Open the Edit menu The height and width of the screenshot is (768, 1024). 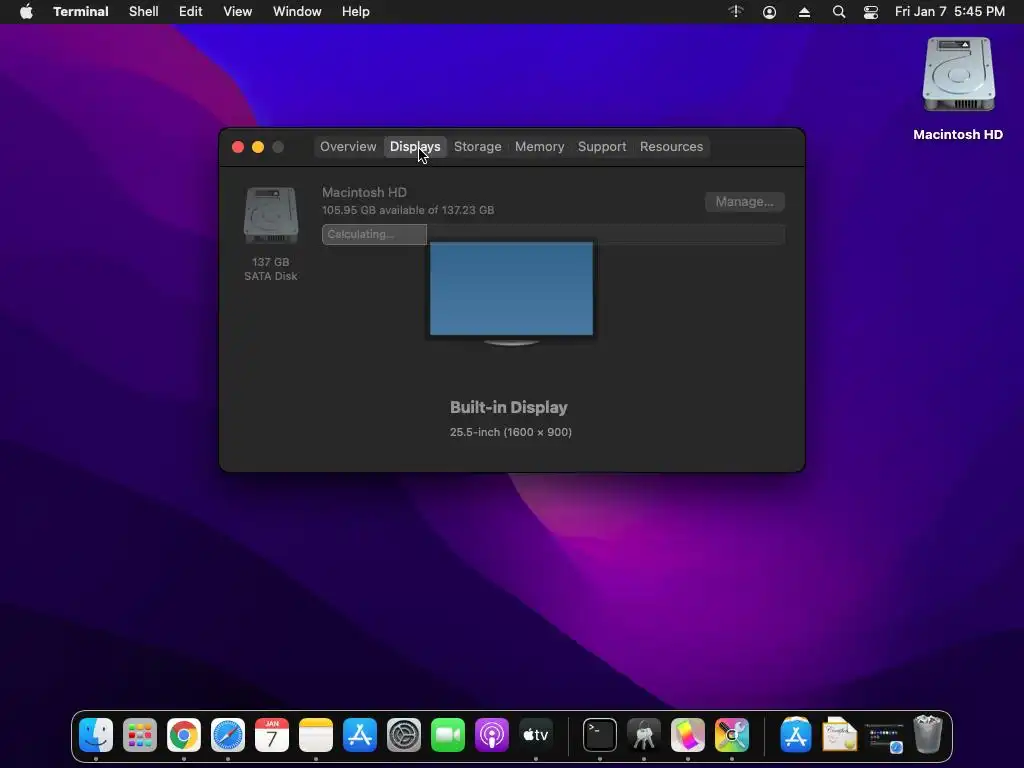pos(191,12)
